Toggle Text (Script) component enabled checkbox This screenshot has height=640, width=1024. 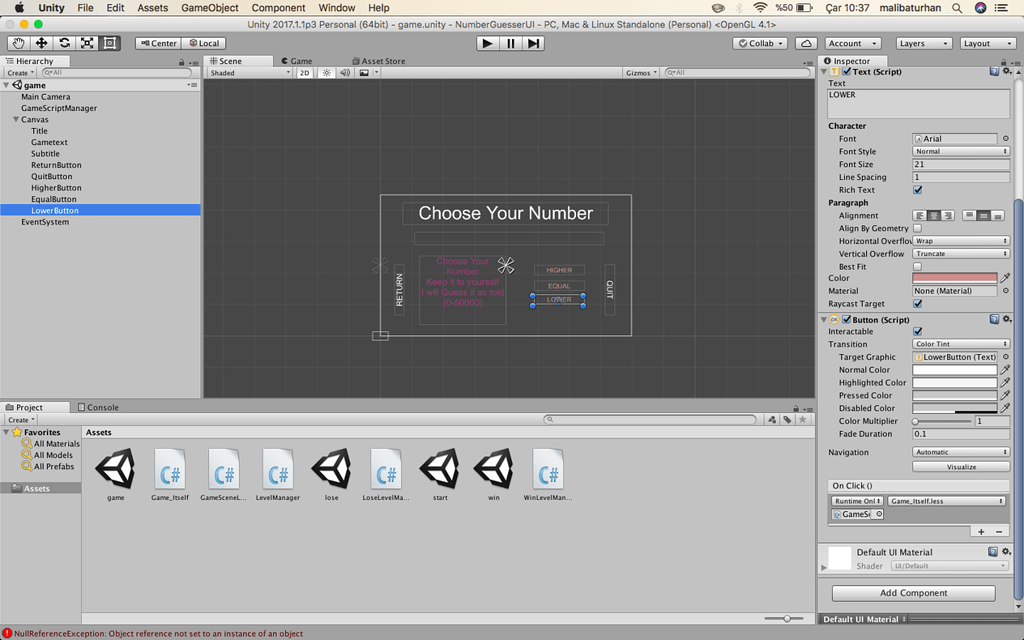coord(846,72)
